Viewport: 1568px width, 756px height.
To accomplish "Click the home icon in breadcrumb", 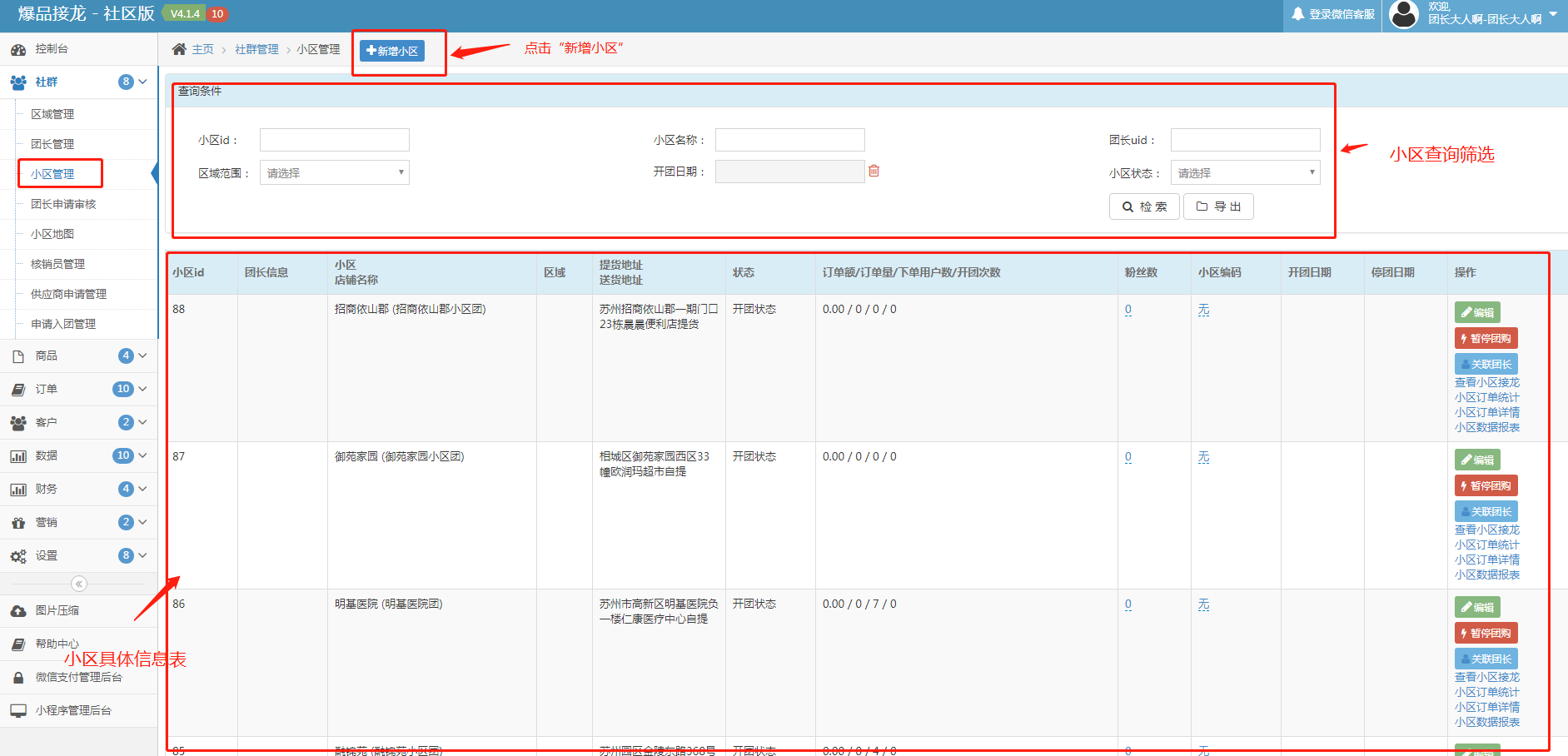I will click(179, 49).
